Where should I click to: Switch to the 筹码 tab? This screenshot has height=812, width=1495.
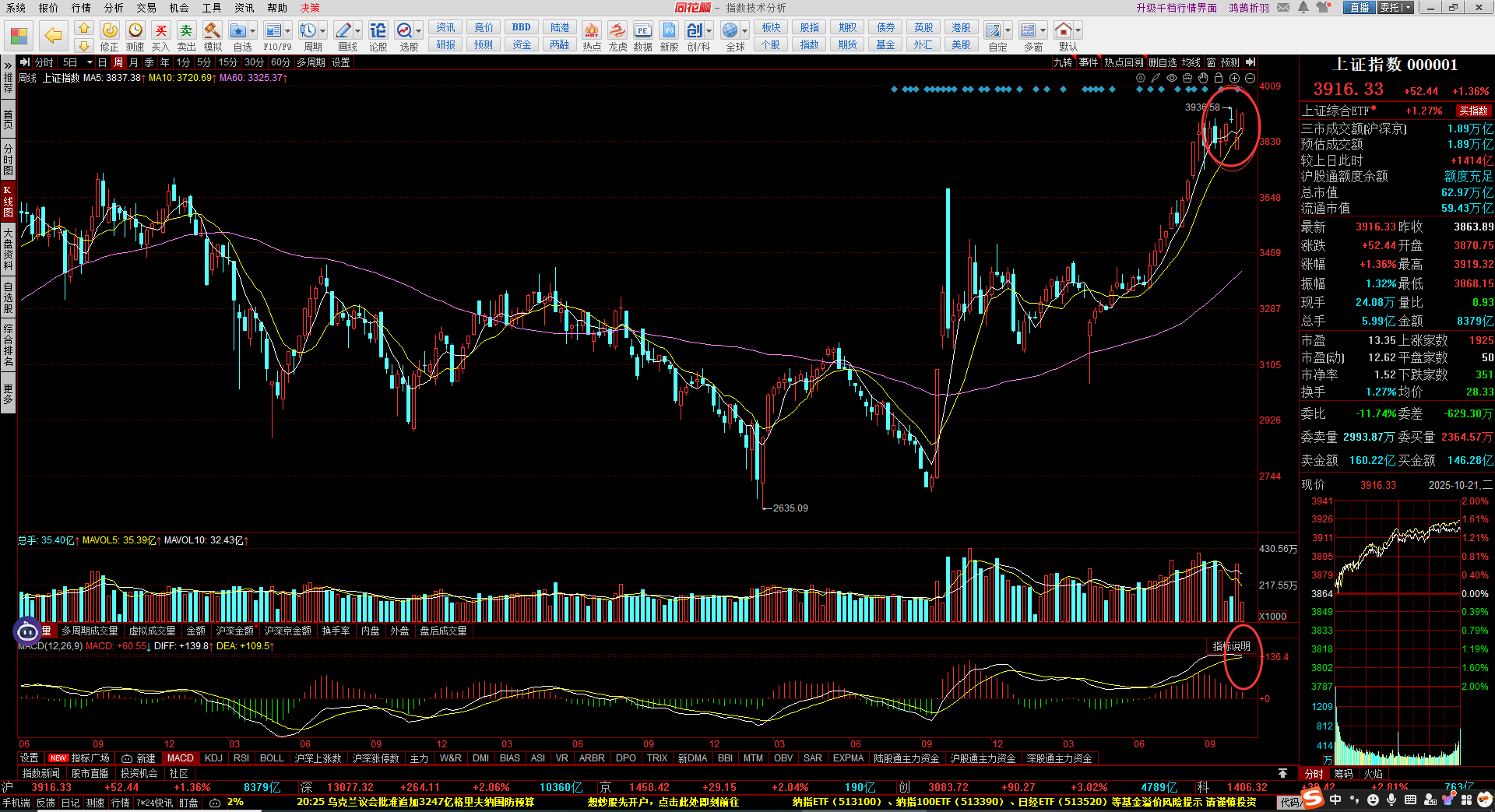point(1343,774)
